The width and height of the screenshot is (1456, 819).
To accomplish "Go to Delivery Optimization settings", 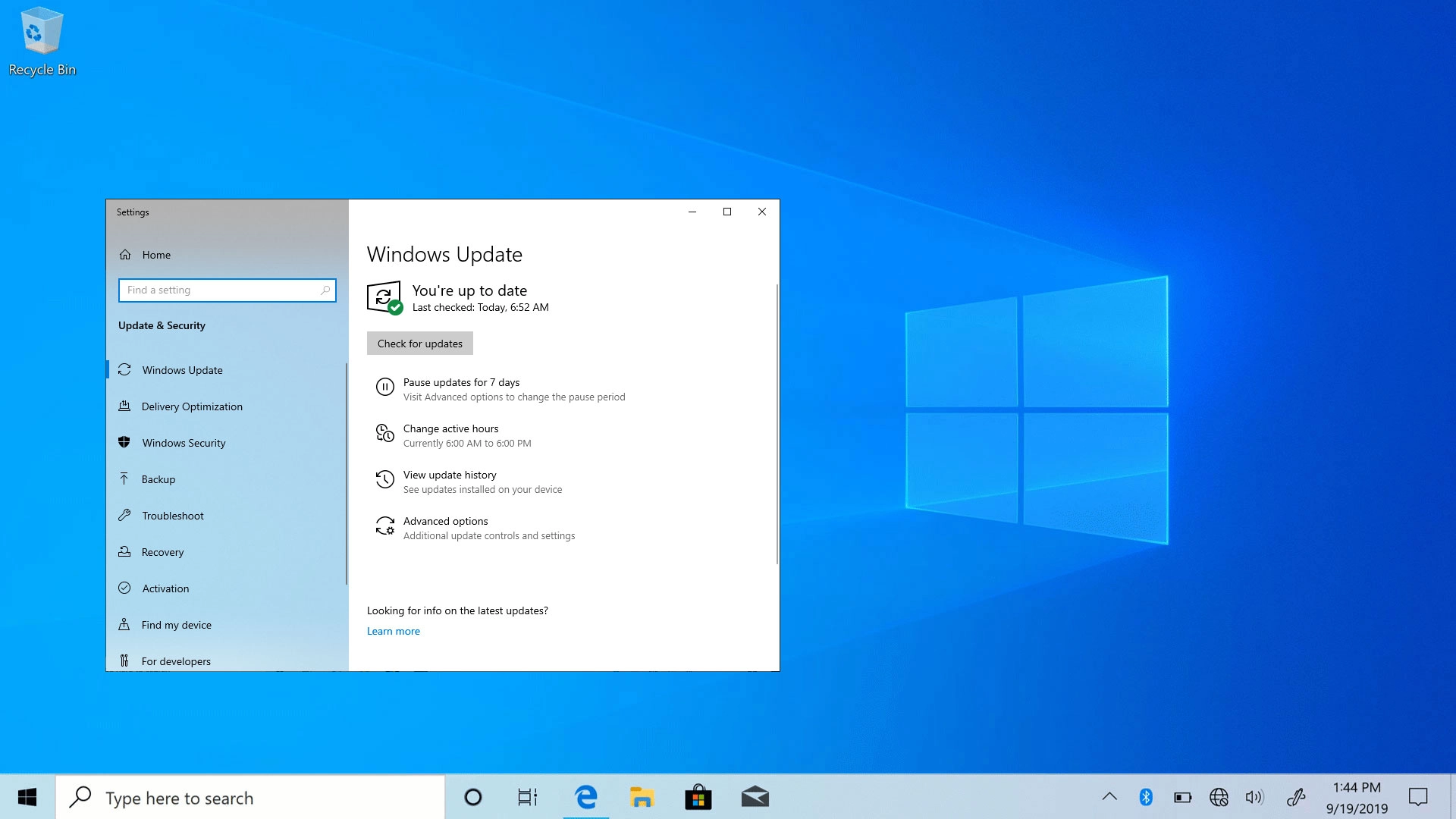I will pyautogui.click(x=192, y=406).
